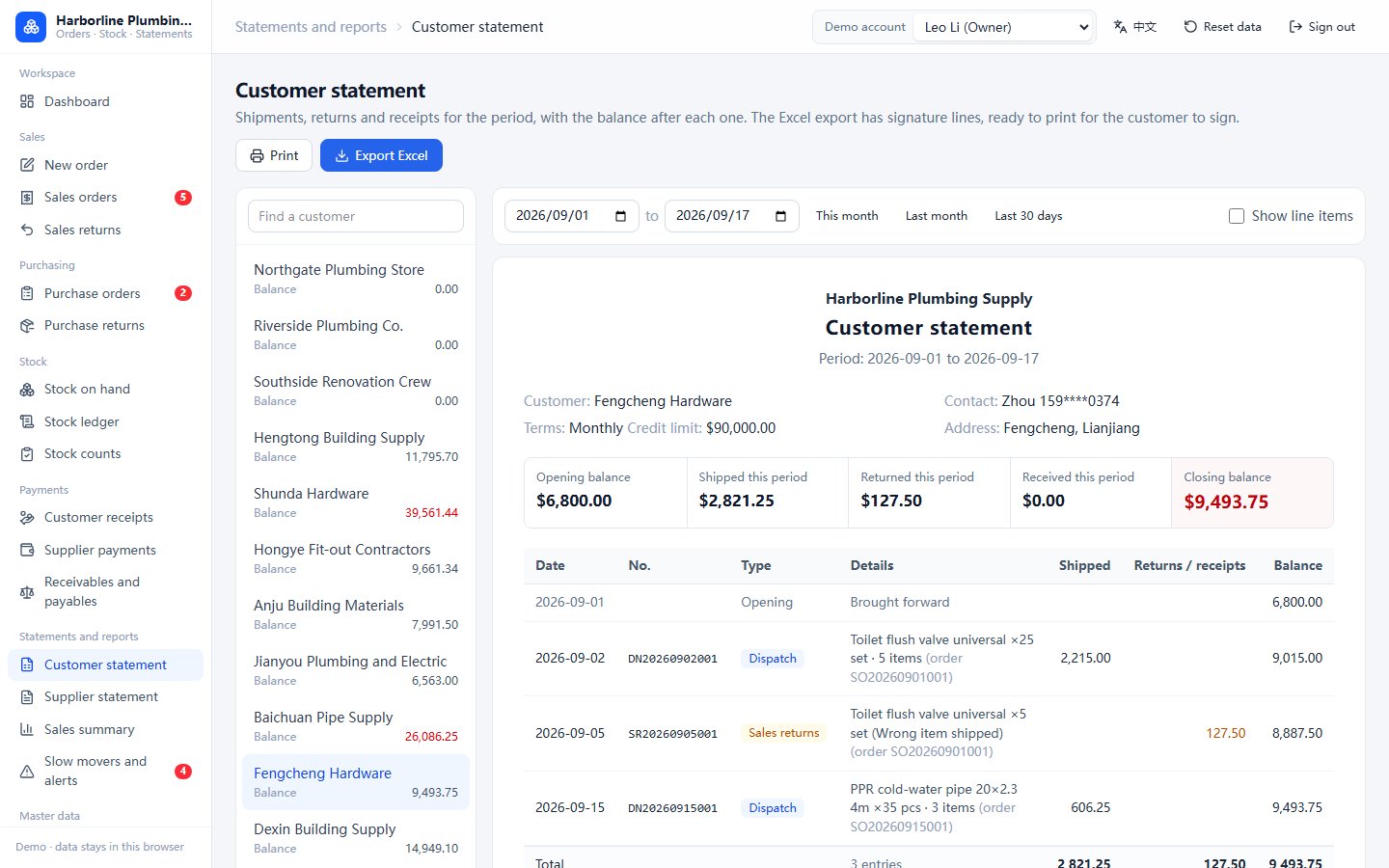Select customer Shunda Hardware
Image resolution: width=1389 pixels, height=868 pixels.
(x=356, y=502)
